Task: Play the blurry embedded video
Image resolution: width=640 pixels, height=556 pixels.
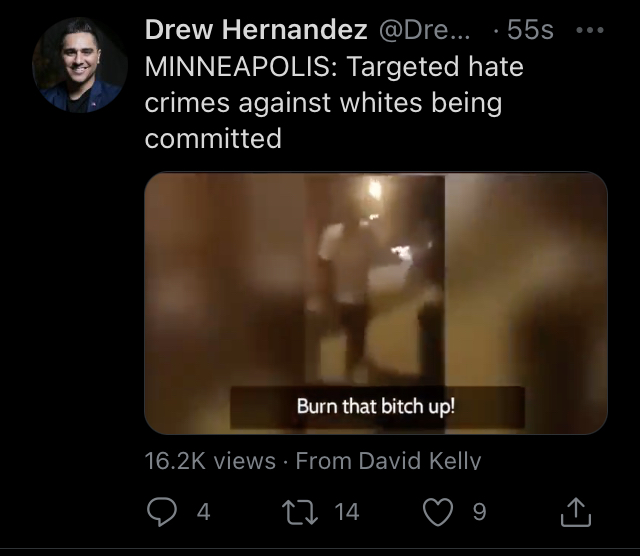Action: coord(376,303)
